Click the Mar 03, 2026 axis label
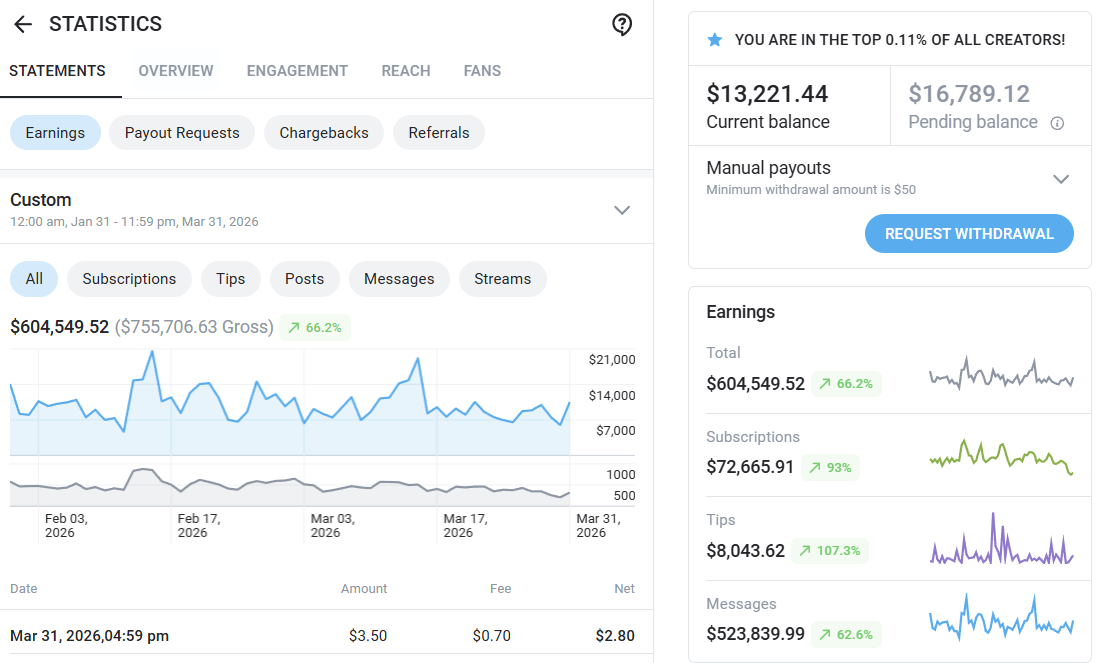 coord(332,525)
